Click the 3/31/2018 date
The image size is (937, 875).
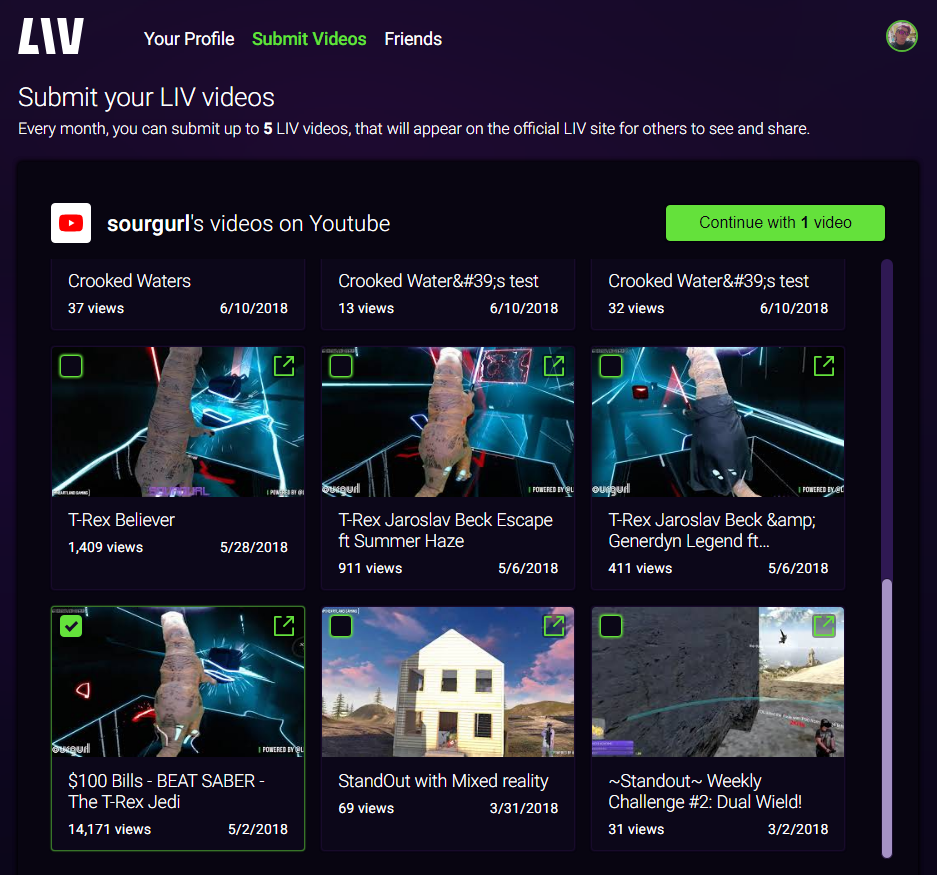click(523, 808)
